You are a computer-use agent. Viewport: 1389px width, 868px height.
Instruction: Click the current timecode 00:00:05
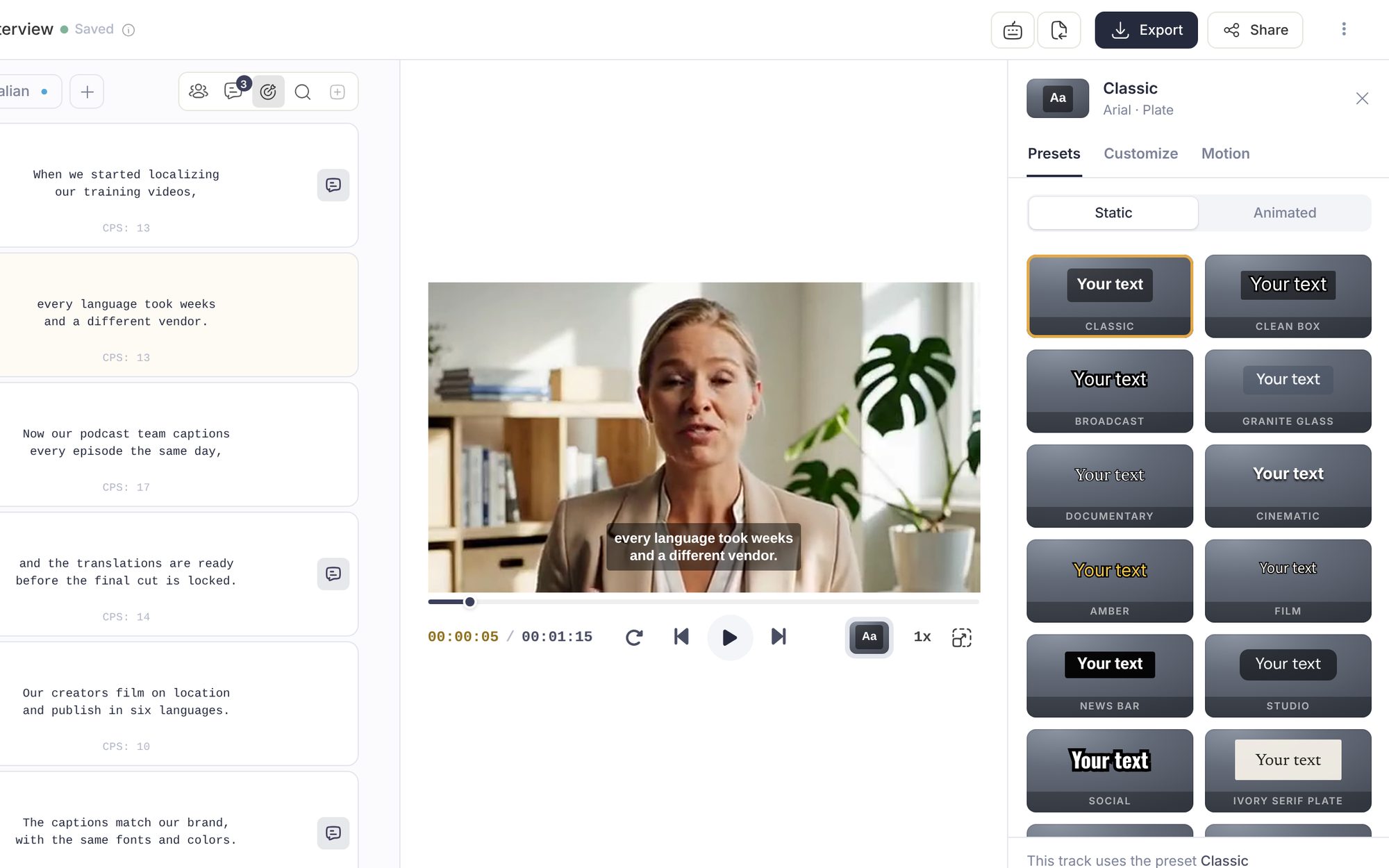click(x=463, y=637)
